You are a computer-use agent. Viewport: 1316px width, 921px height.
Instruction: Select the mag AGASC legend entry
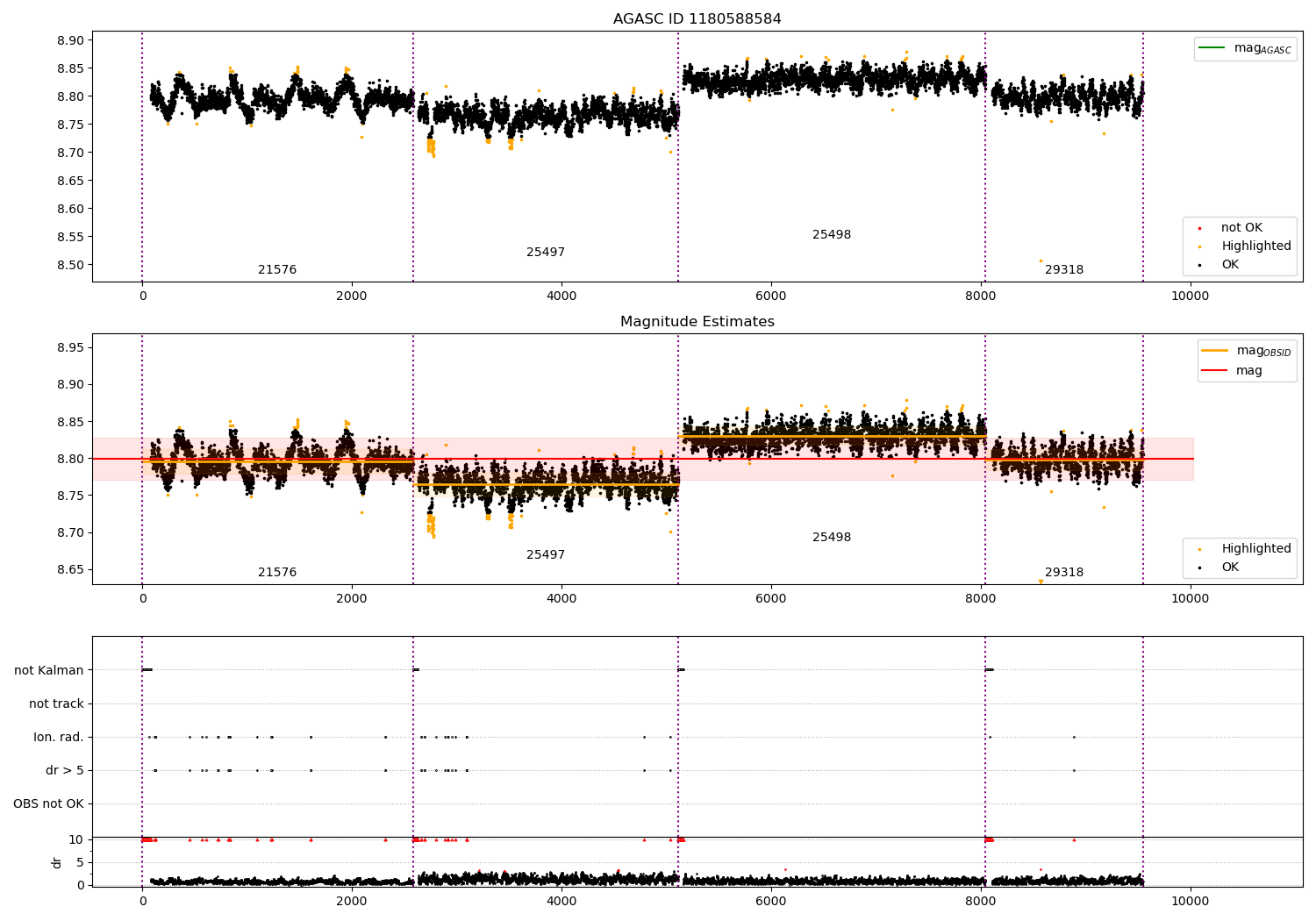(1245, 48)
